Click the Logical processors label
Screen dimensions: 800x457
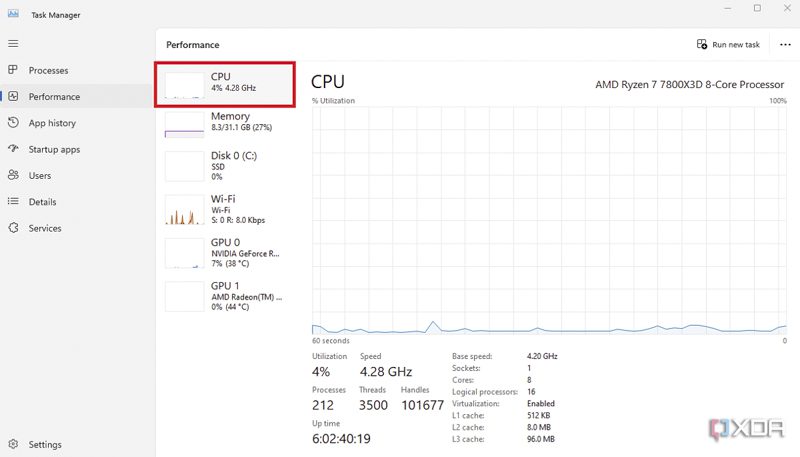coord(485,392)
